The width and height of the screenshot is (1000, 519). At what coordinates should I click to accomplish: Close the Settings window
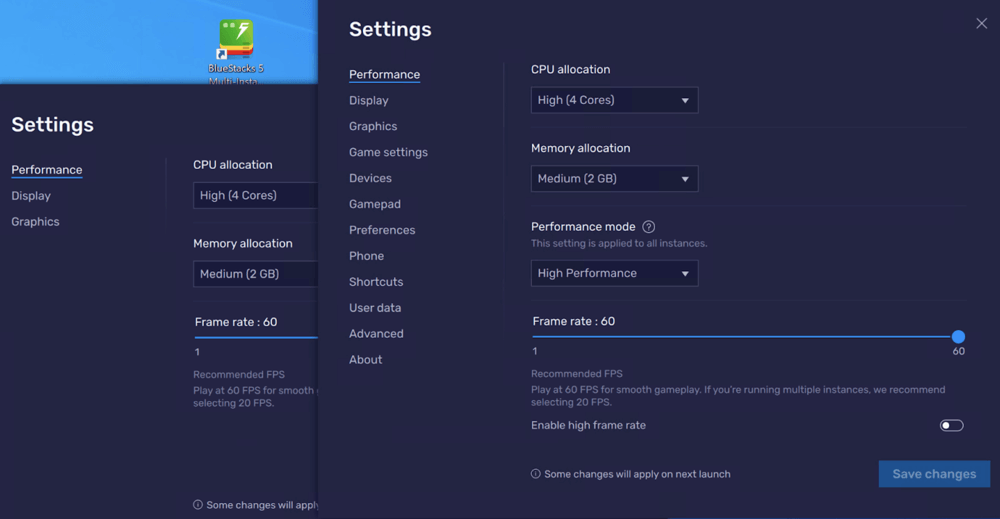pyautogui.click(x=981, y=23)
